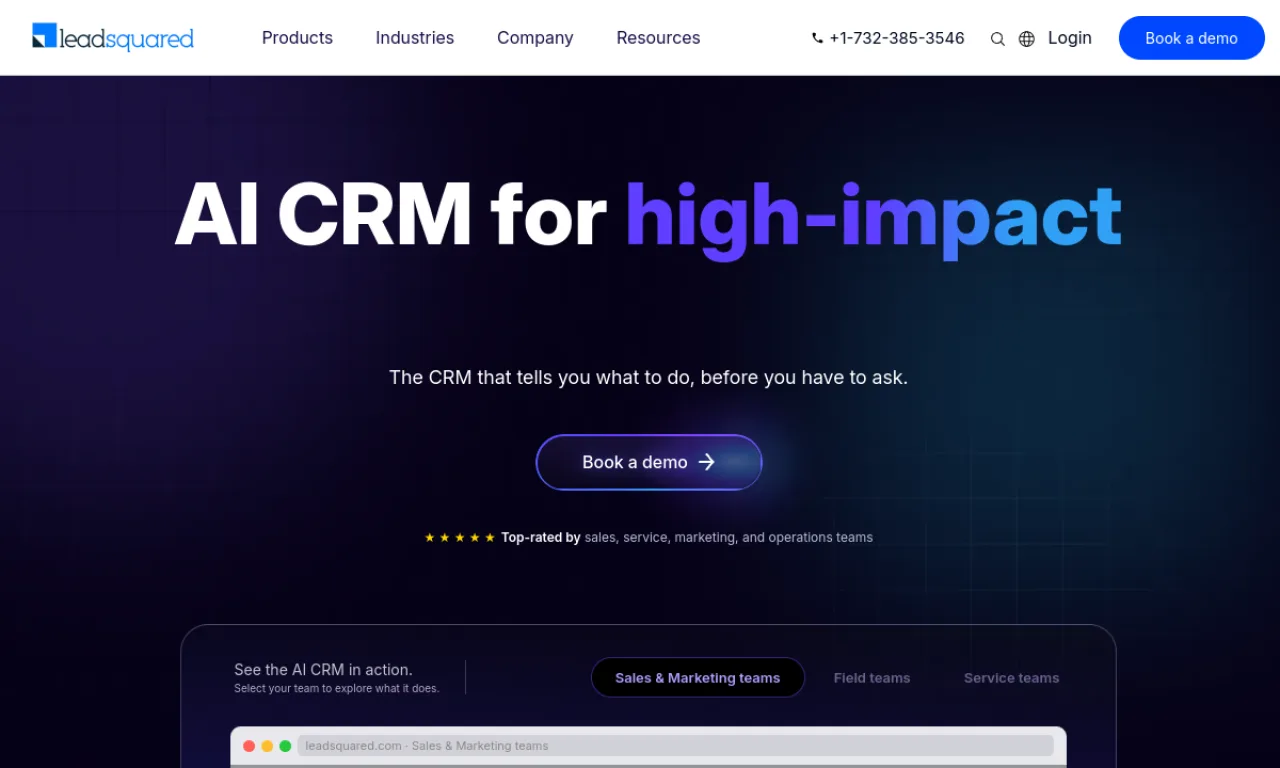Click the red dot in mock browser
1280x768 pixels.
click(249, 746)
